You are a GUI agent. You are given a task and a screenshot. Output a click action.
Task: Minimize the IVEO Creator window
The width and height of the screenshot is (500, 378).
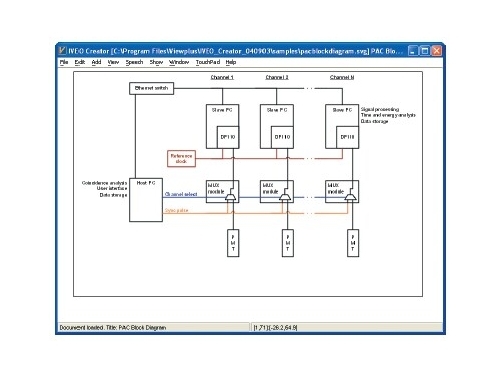point(413,51)
